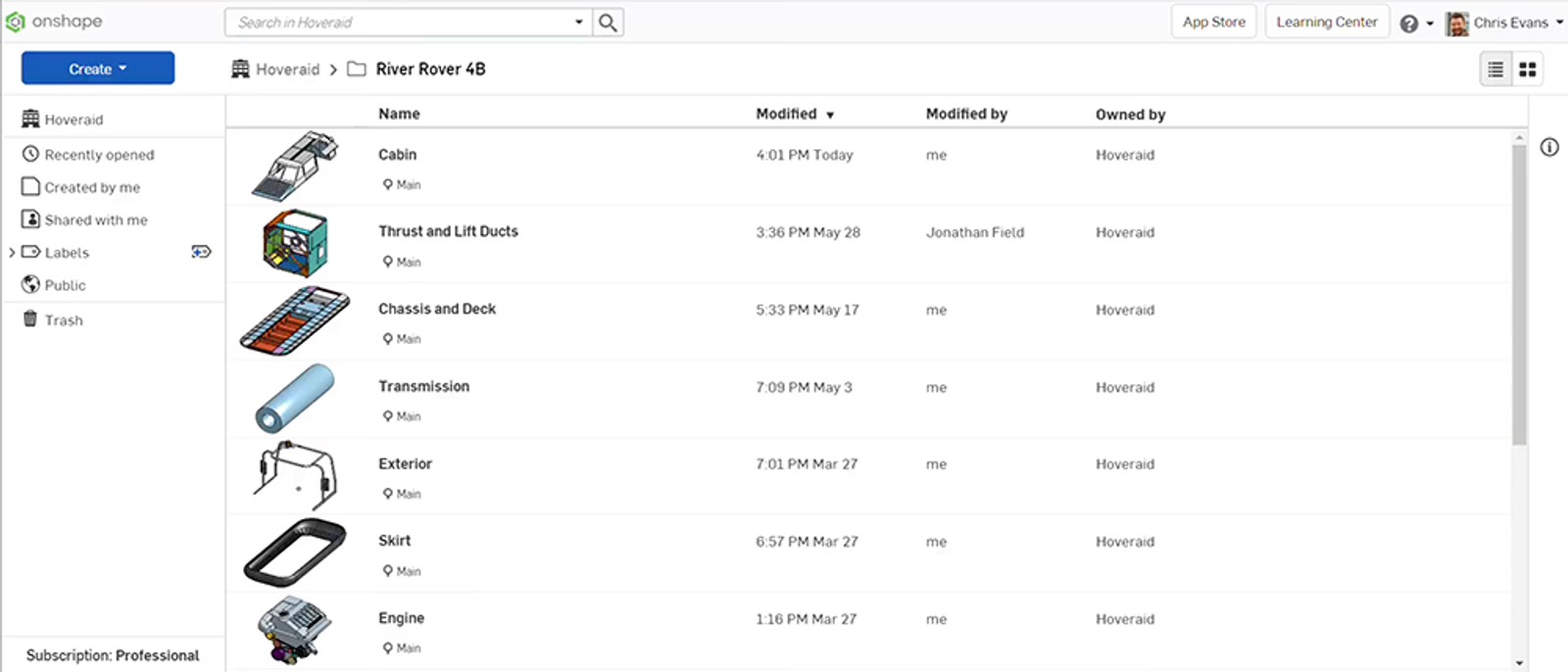Switch to grid view
Screen dimensions: 1568x672
pyautogui.click(x=1527, y=70)
